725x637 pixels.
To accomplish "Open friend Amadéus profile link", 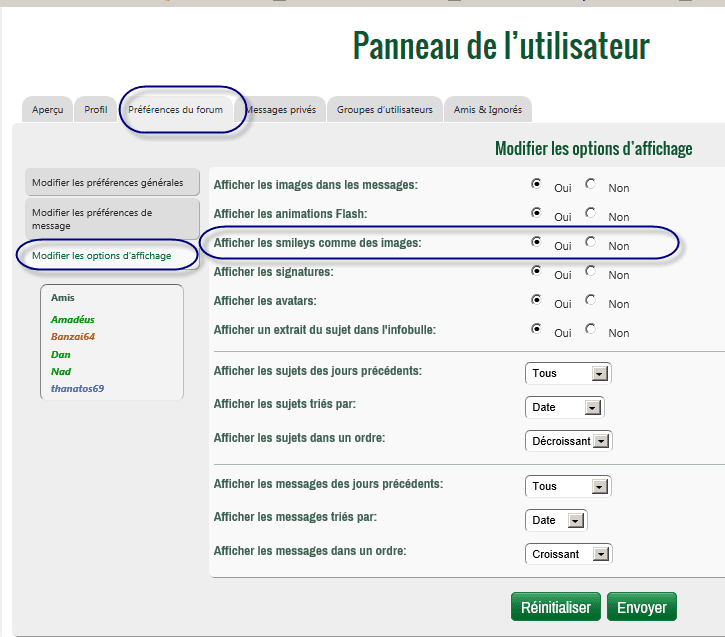I will (x=72, y=320).
